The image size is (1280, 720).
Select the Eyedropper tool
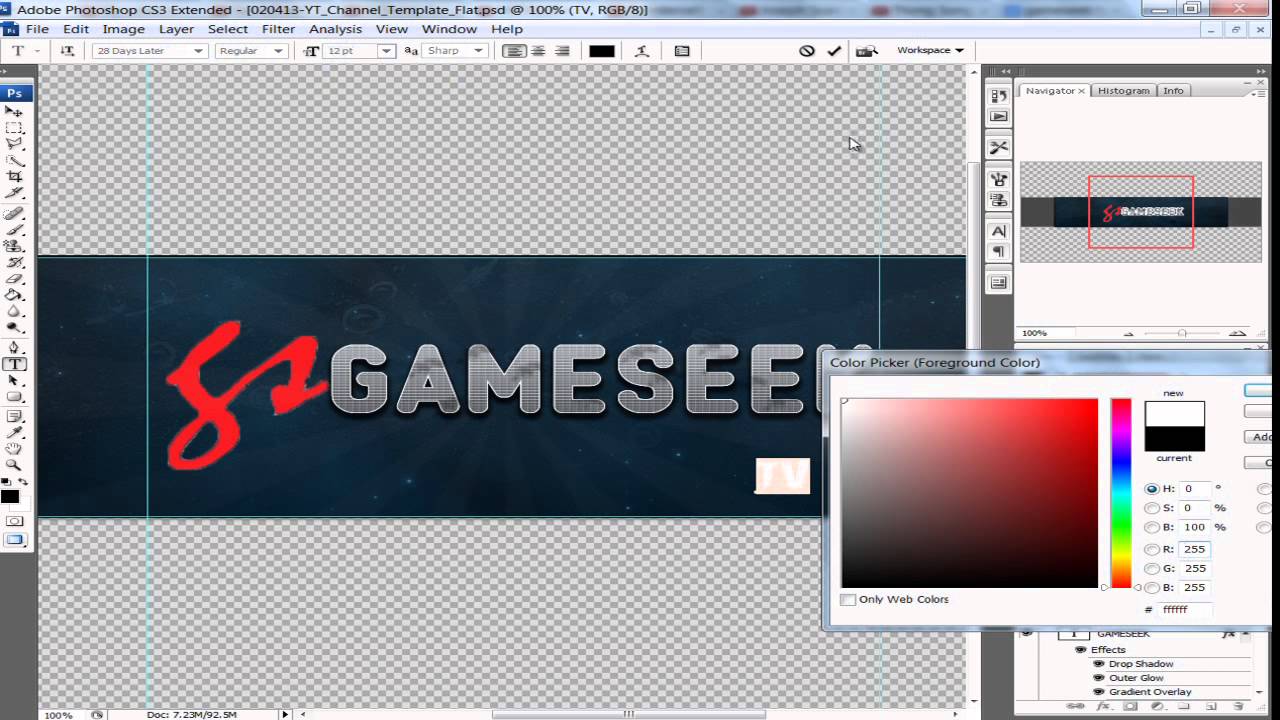pyautogui.click(x=14, y=432)
